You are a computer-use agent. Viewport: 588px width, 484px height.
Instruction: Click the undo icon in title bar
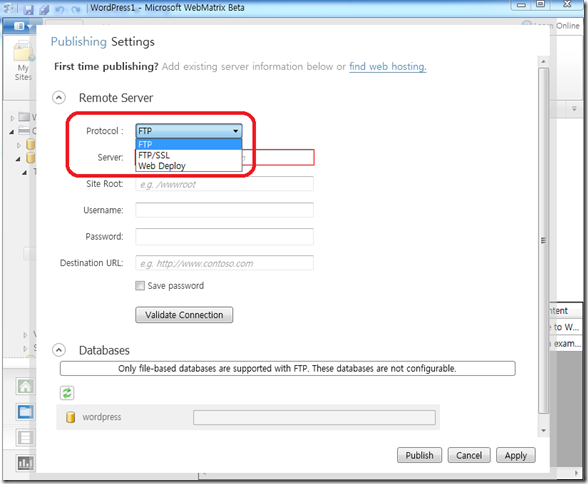pos(60,9)
